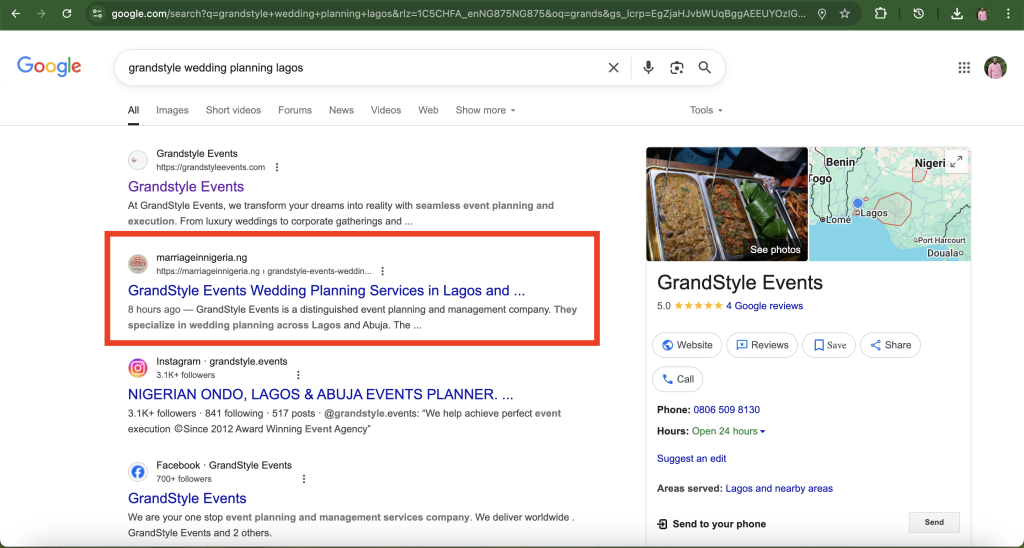Open the Google apps grid
Screen dimensions: 1024x548
[x=964, y=67]
